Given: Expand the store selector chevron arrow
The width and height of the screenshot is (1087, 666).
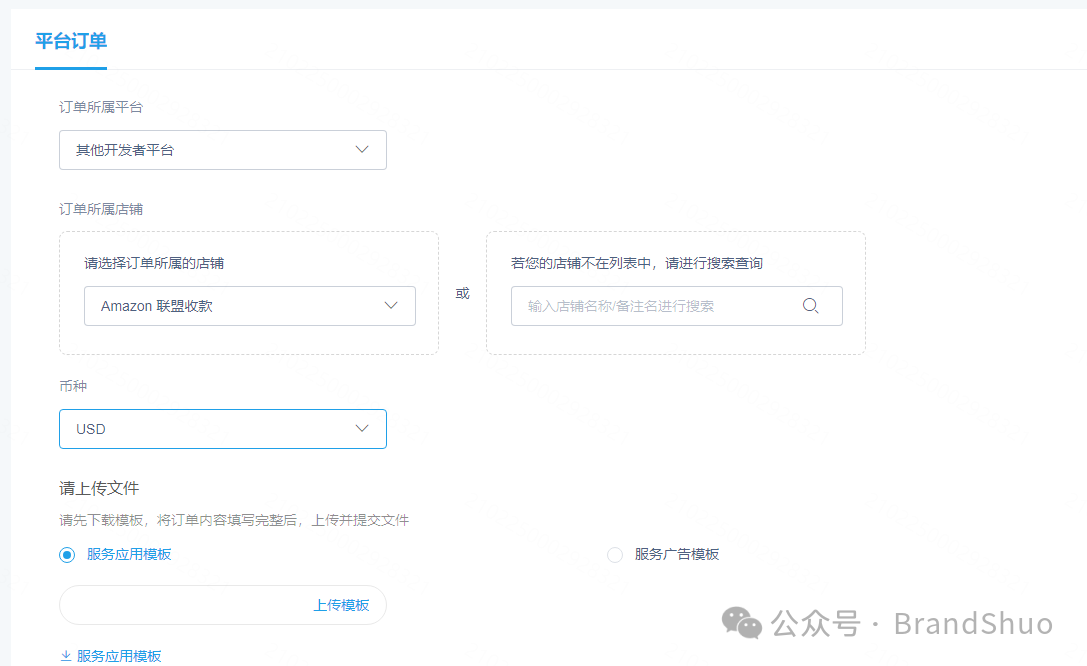Looking at the screenshot, I should tap(391, 306).
